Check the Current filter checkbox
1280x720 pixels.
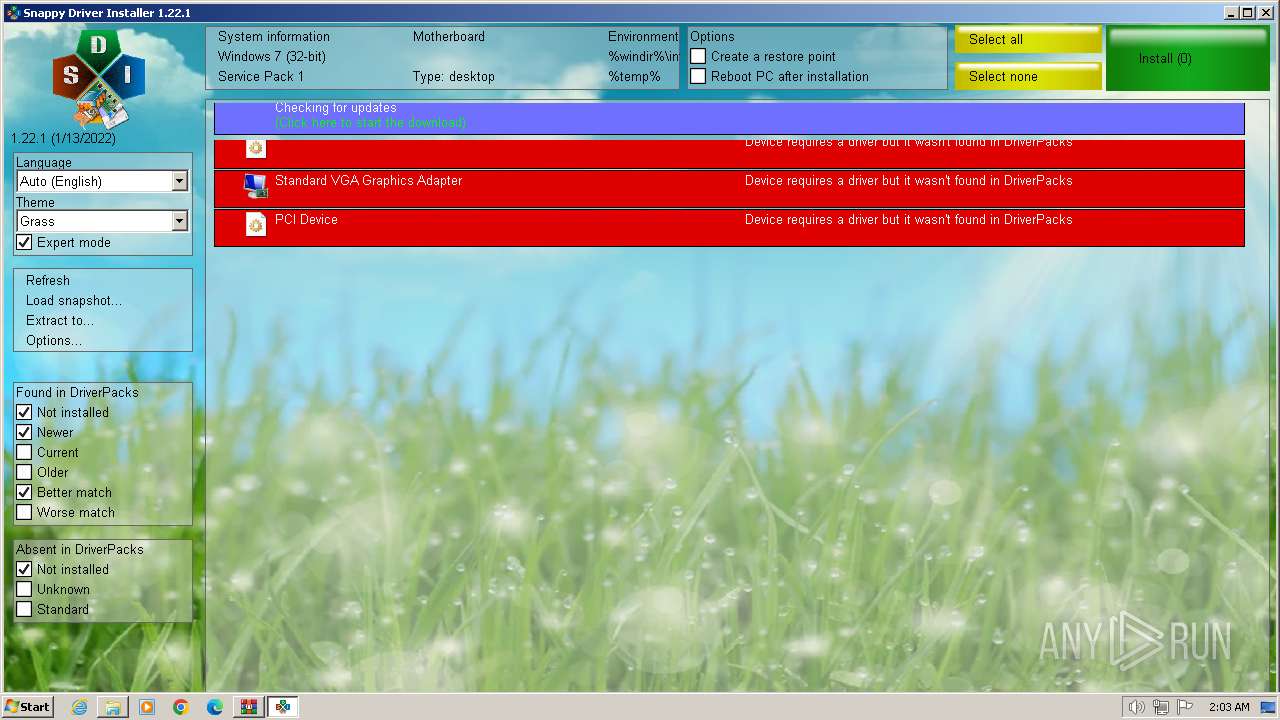(x=24, y=452)
